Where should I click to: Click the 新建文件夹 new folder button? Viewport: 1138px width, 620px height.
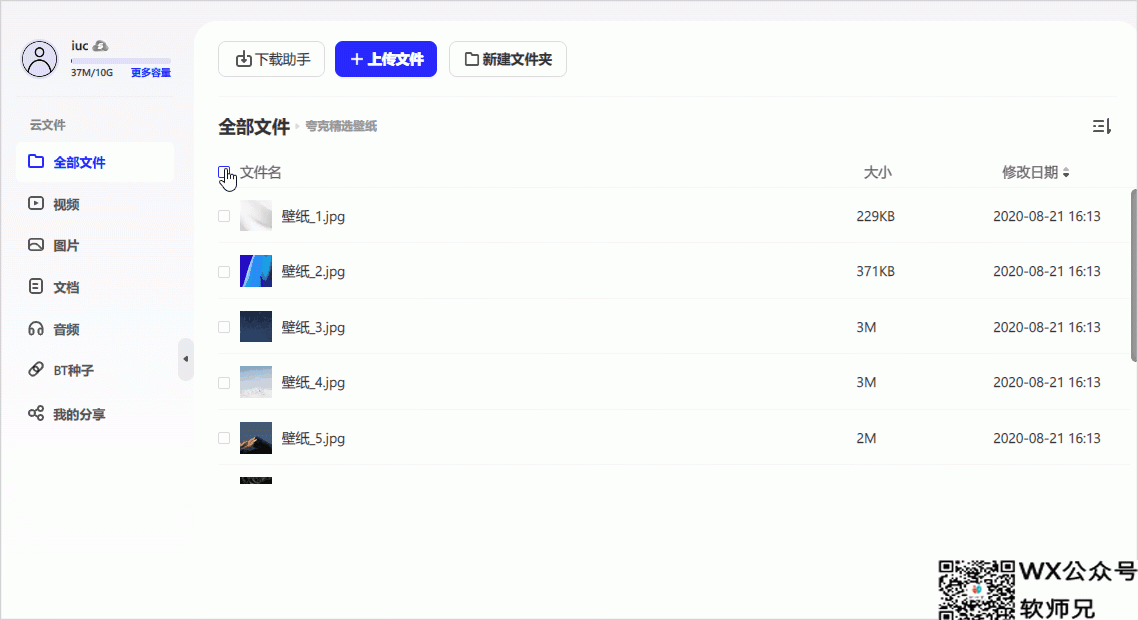pos(508,59)
